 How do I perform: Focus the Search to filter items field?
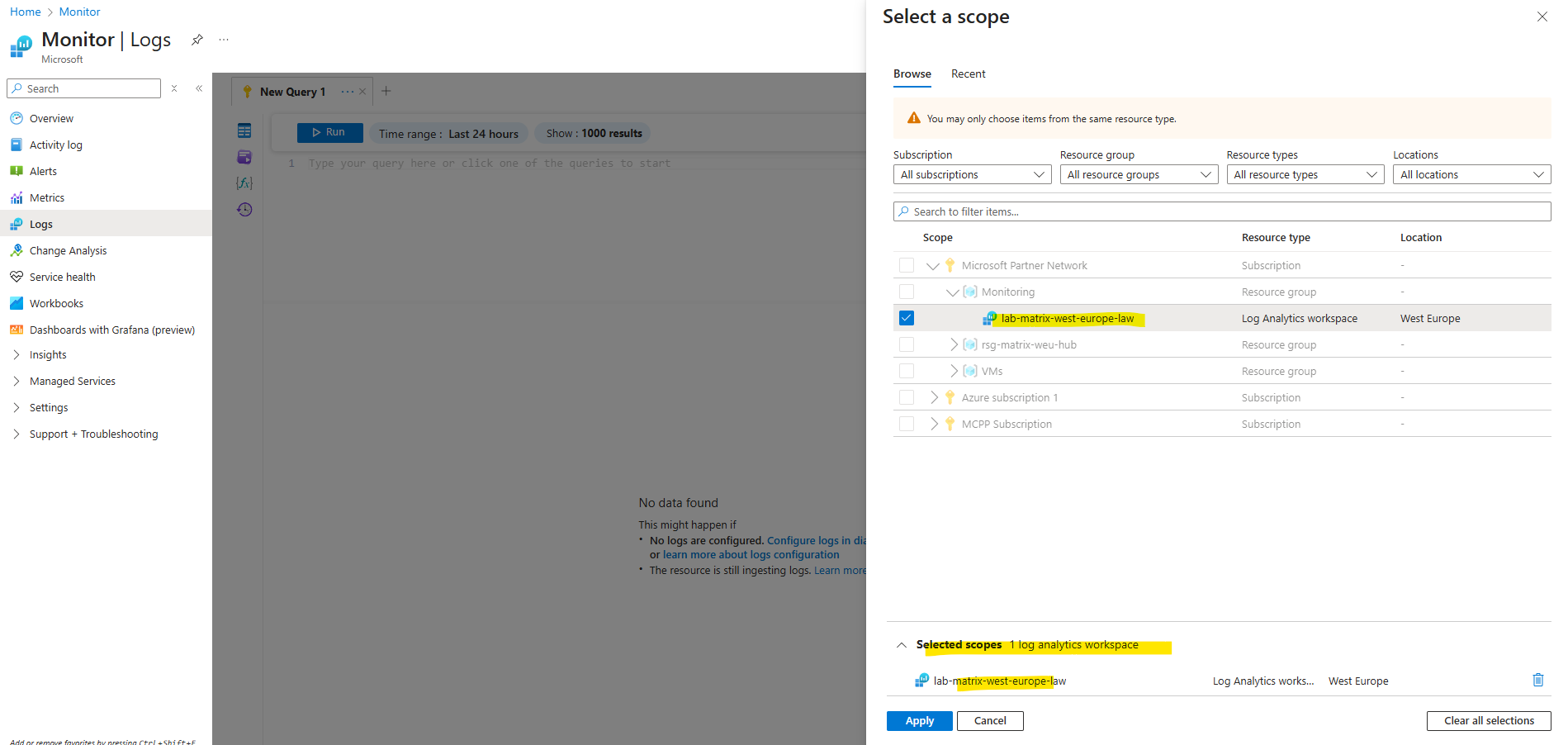(1222, 211)
